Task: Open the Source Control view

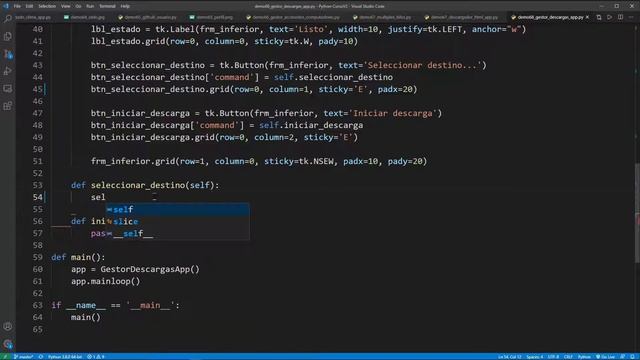Action: tap(8, 54)
